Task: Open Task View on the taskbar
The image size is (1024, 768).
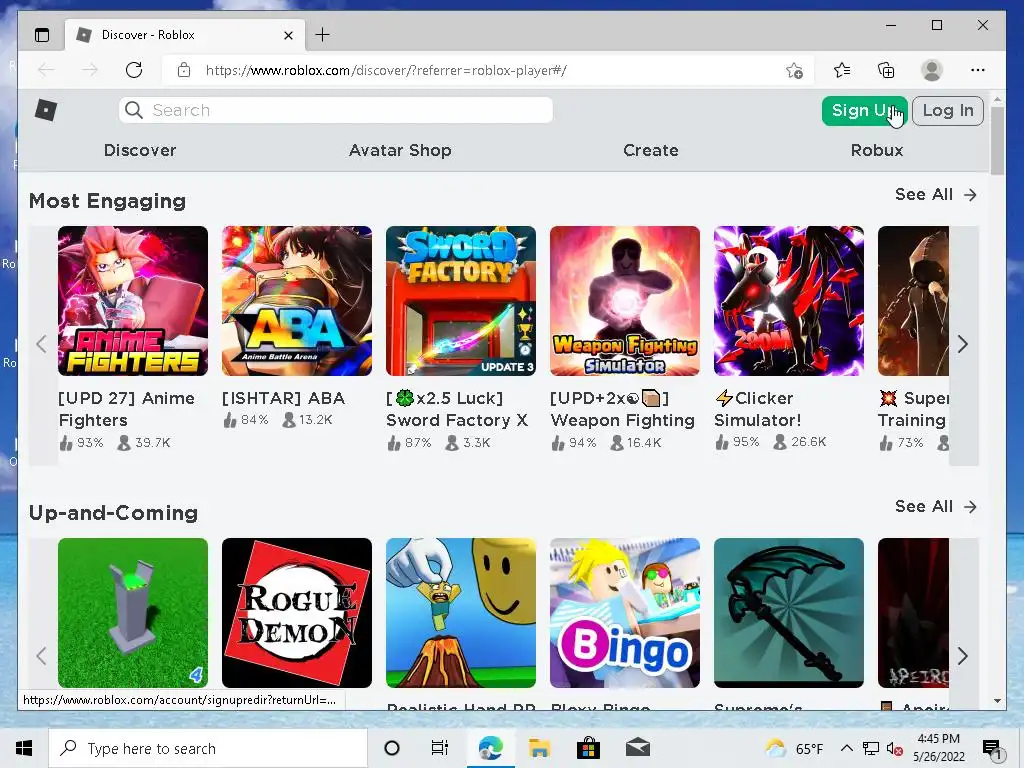Action: click(x=440, y=748)
